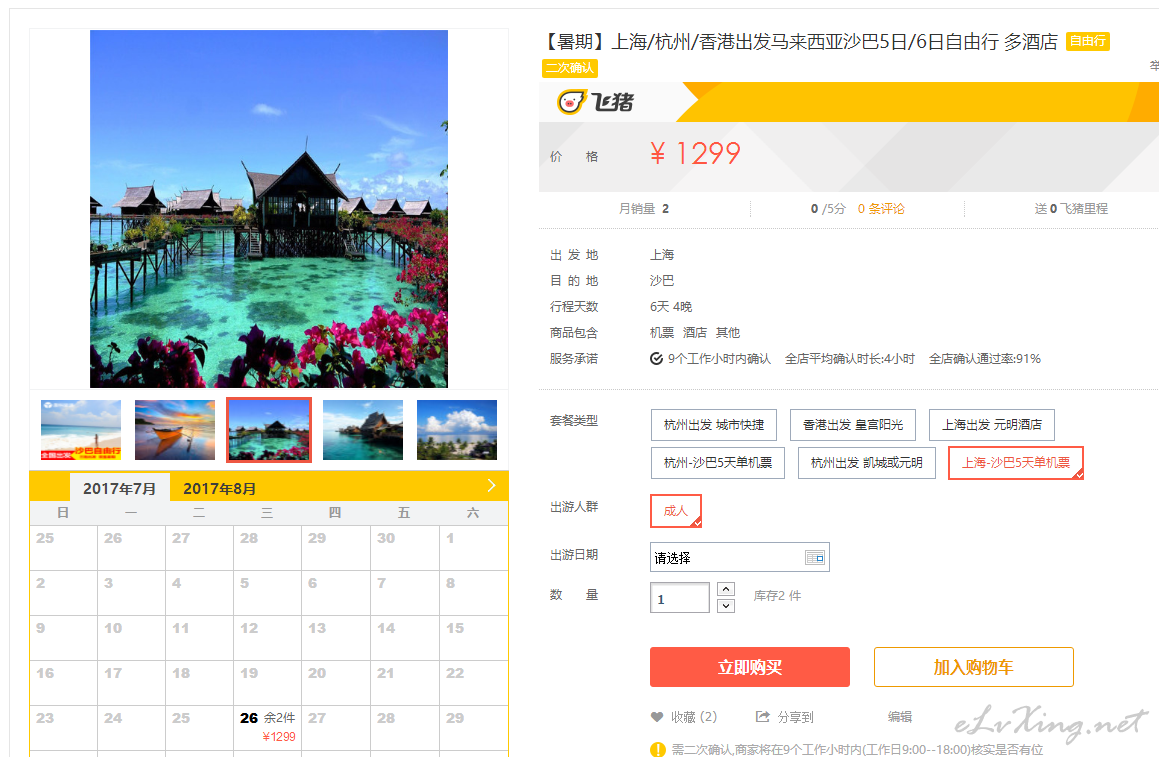
Task: Select package 上海出发 元明酒店
Action: 991,425
